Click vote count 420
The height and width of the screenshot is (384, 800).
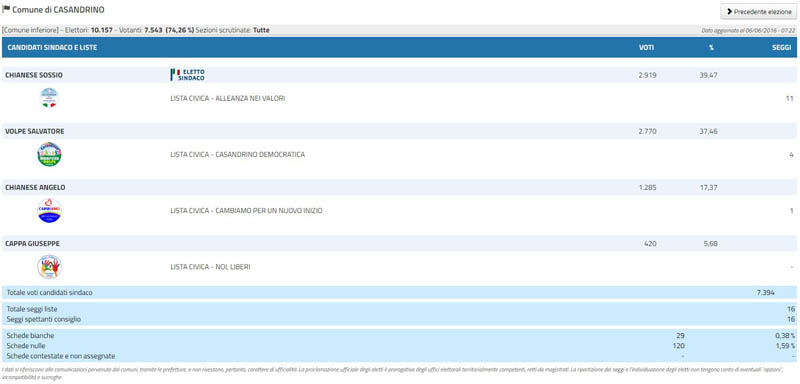pos(650,243)
